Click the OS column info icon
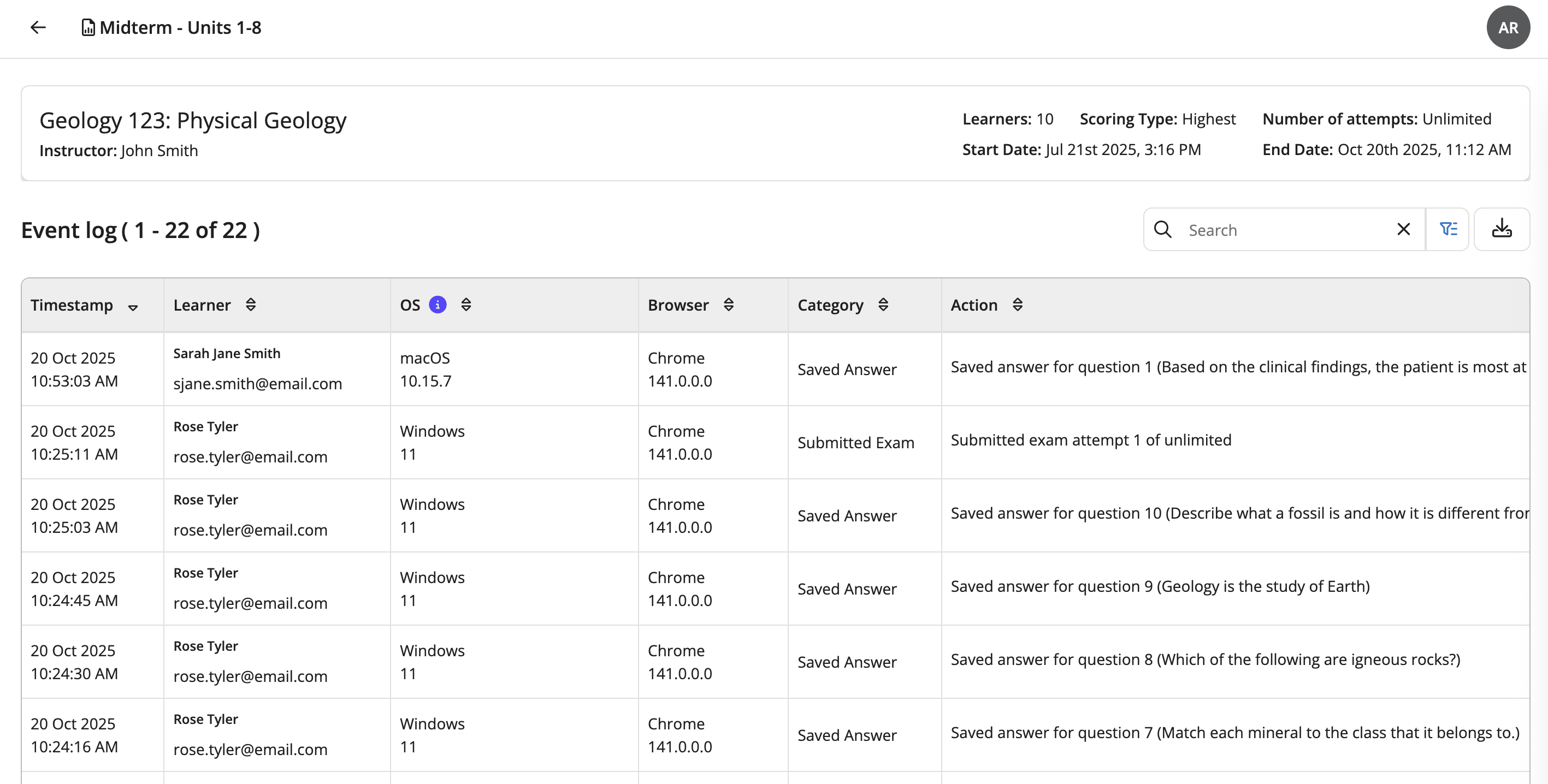Screen dimensions: 1548x784 pyautogui.click(x=438, y=305)
